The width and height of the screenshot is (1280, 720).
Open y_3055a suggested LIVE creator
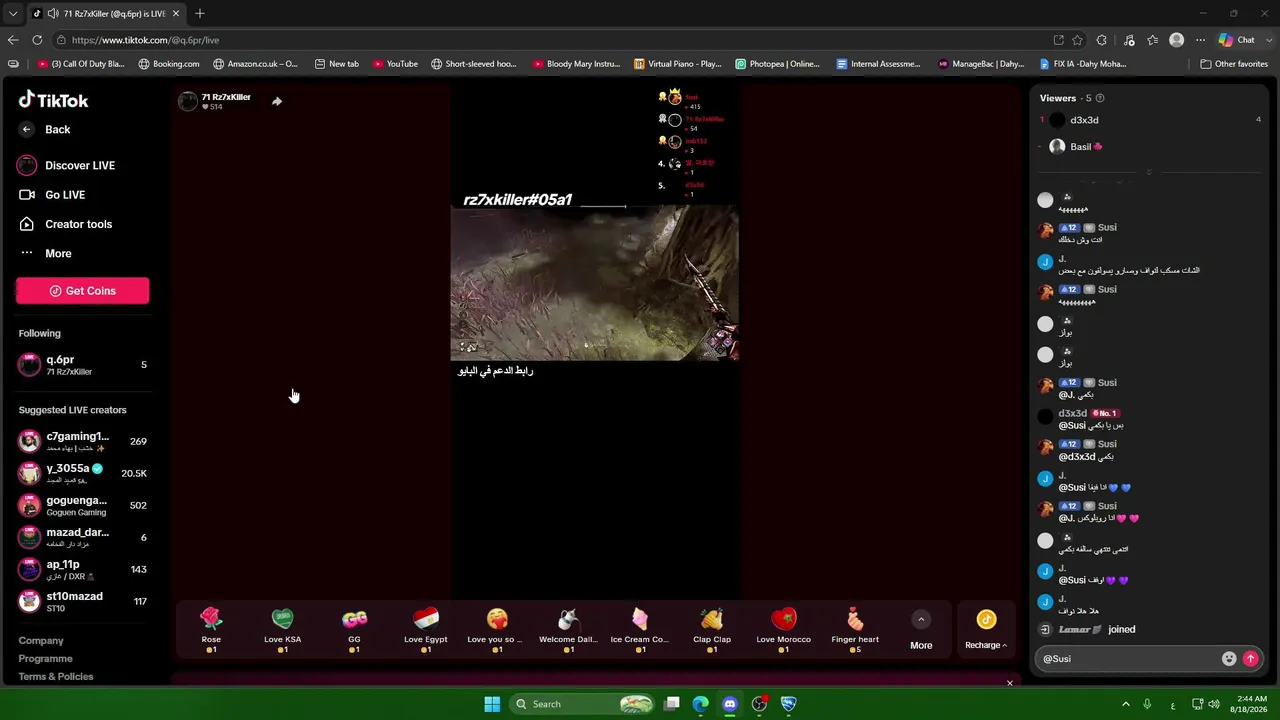[x=83, y=473]
